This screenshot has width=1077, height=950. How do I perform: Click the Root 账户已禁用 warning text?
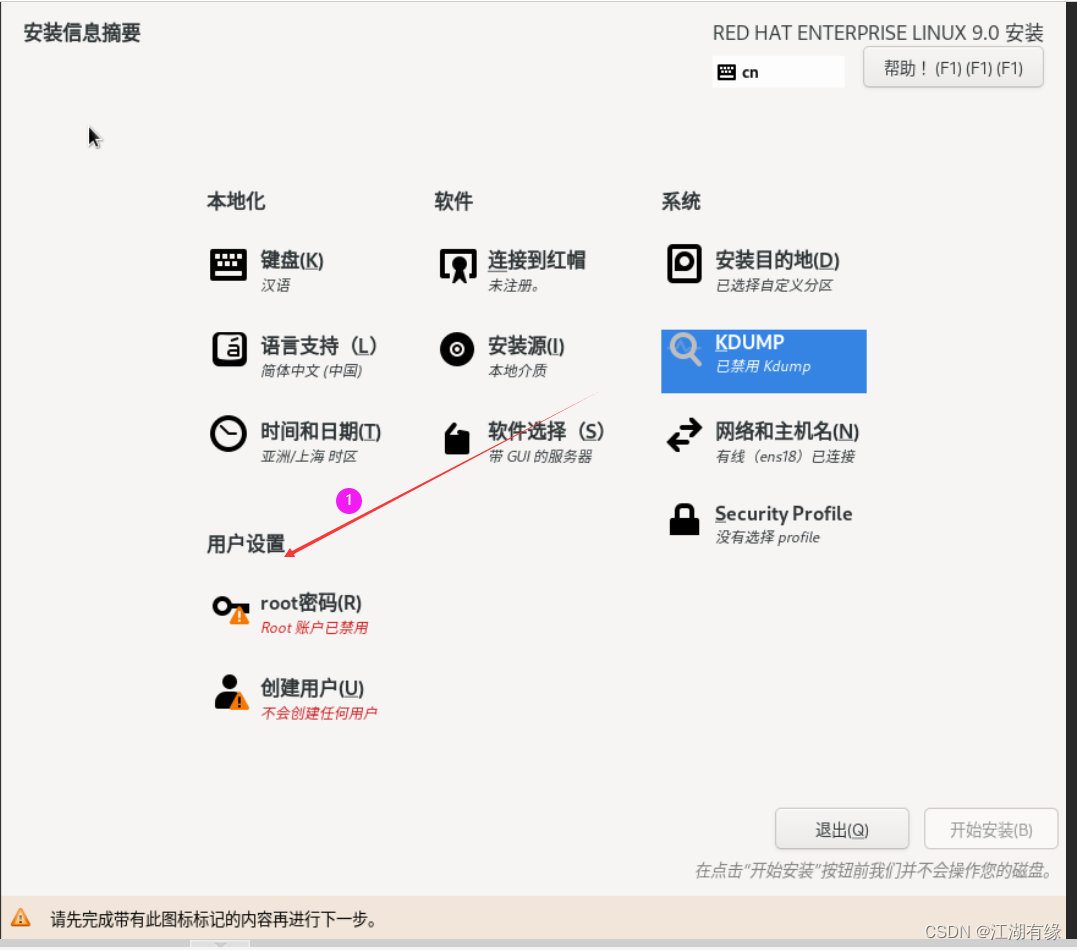point(316,627)
